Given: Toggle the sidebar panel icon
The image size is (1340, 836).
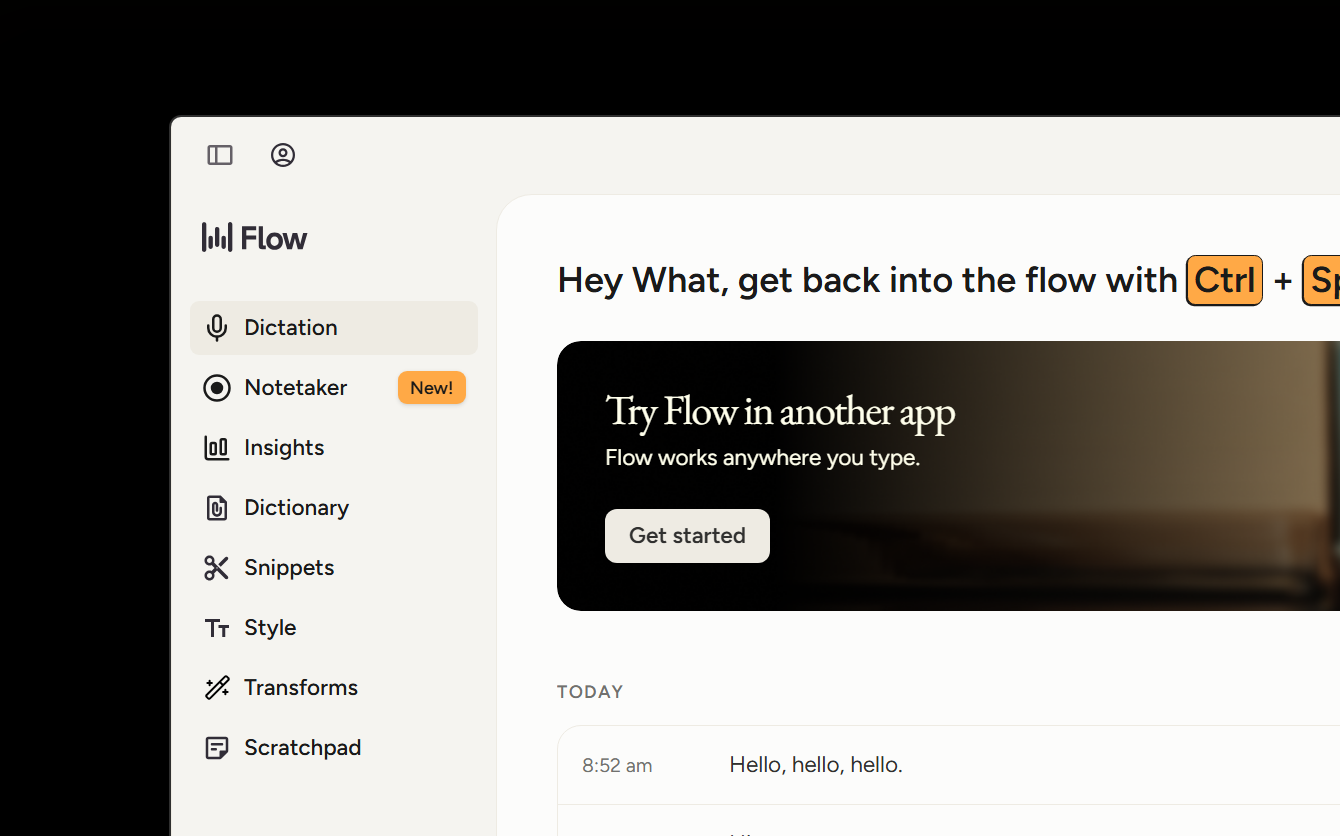Looking at the screenshot, I should coord(220,155).
